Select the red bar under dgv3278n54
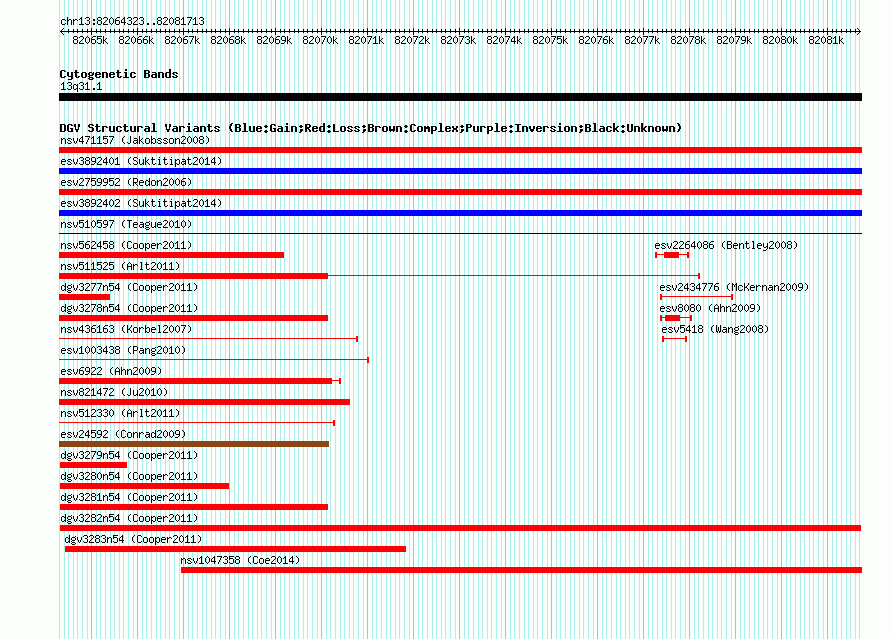890x639 pixels. tap(194, 318)
